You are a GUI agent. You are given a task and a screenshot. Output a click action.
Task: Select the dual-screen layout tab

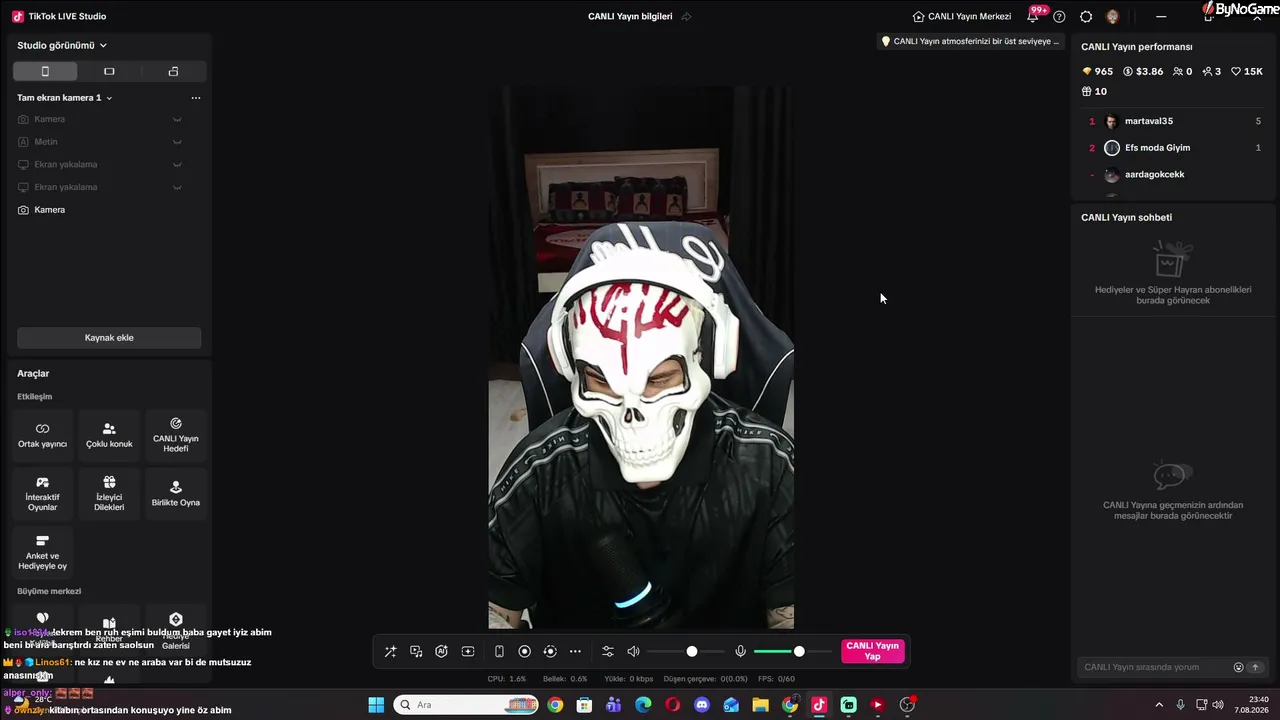point(173,71)
